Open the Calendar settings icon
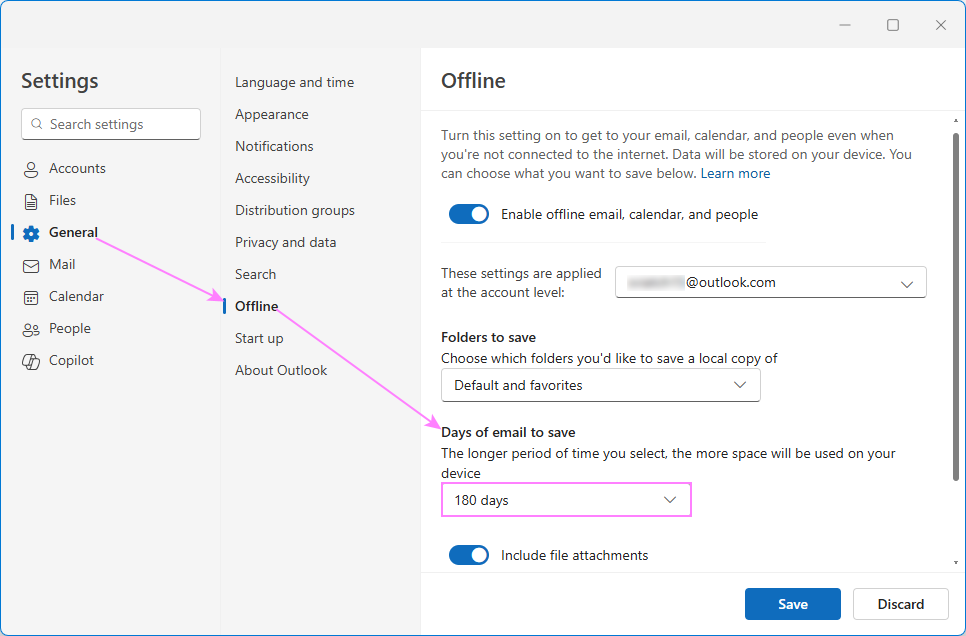The height and width of the screenshot is (636, 966). click(x=30, y=296)
